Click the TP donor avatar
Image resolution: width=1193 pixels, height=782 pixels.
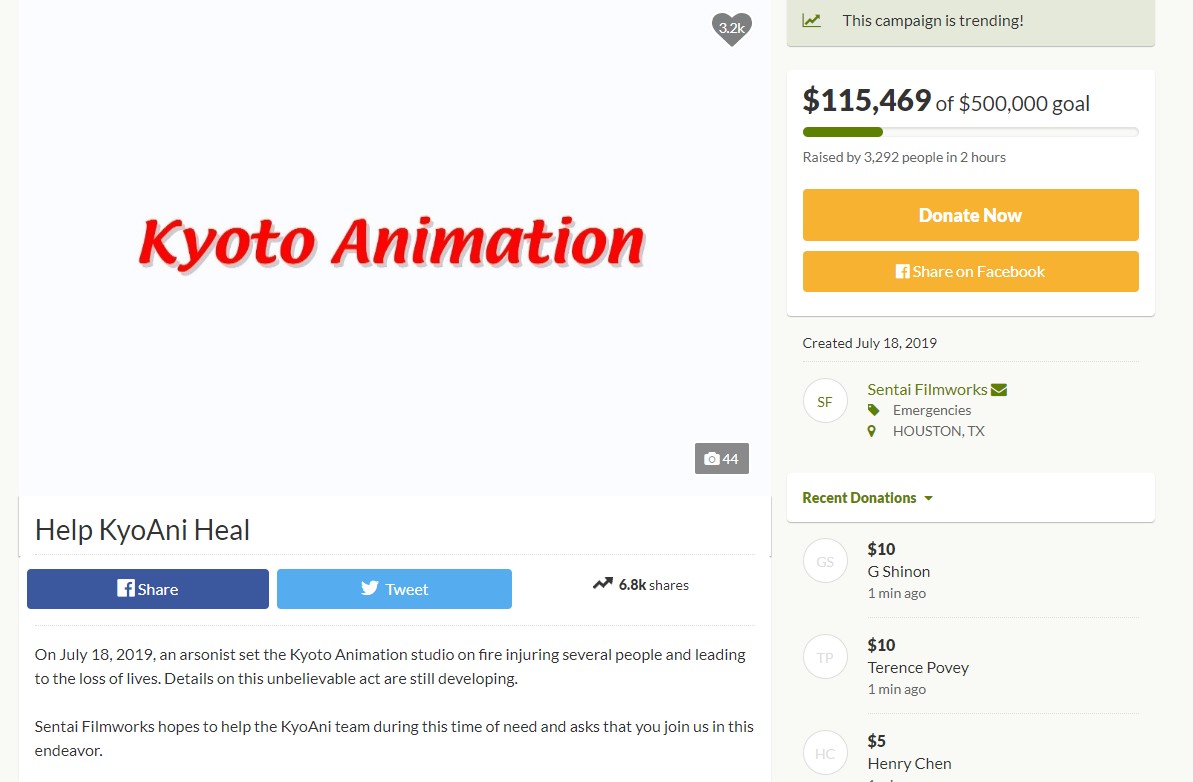click(825, 656)
